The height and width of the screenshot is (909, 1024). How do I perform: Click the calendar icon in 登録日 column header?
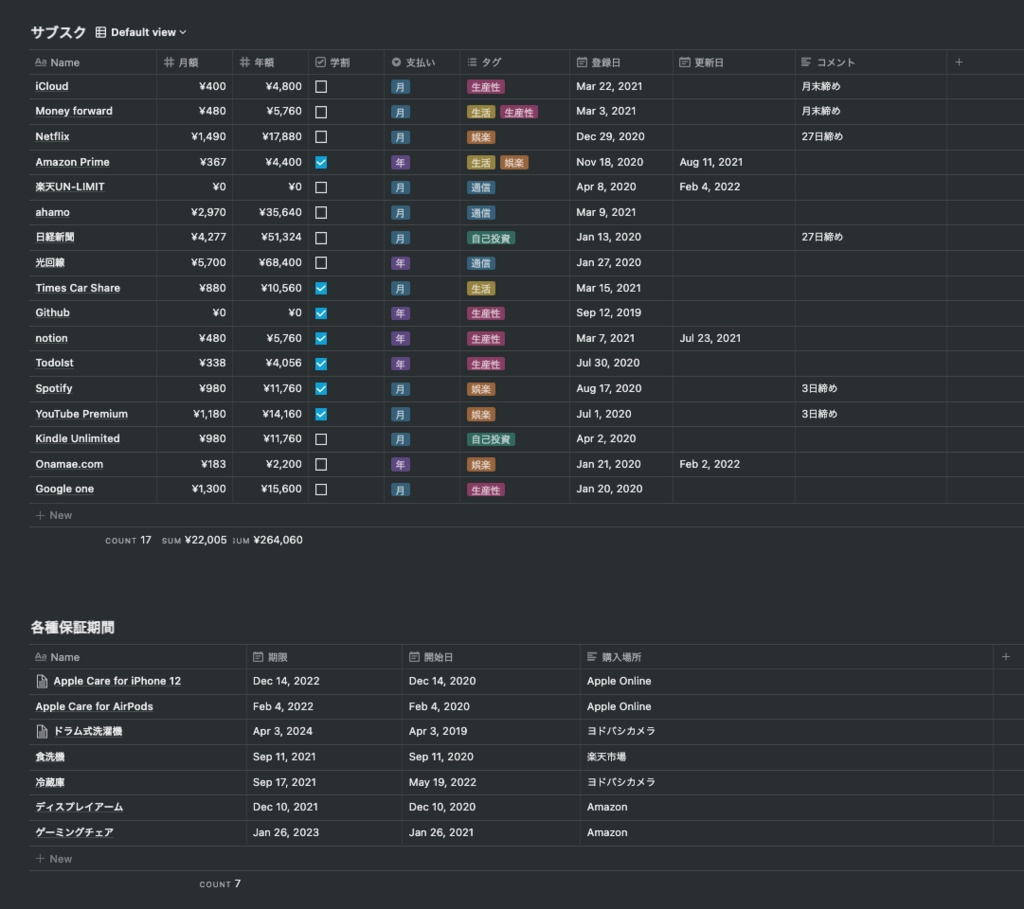click(x=582, y=62)
